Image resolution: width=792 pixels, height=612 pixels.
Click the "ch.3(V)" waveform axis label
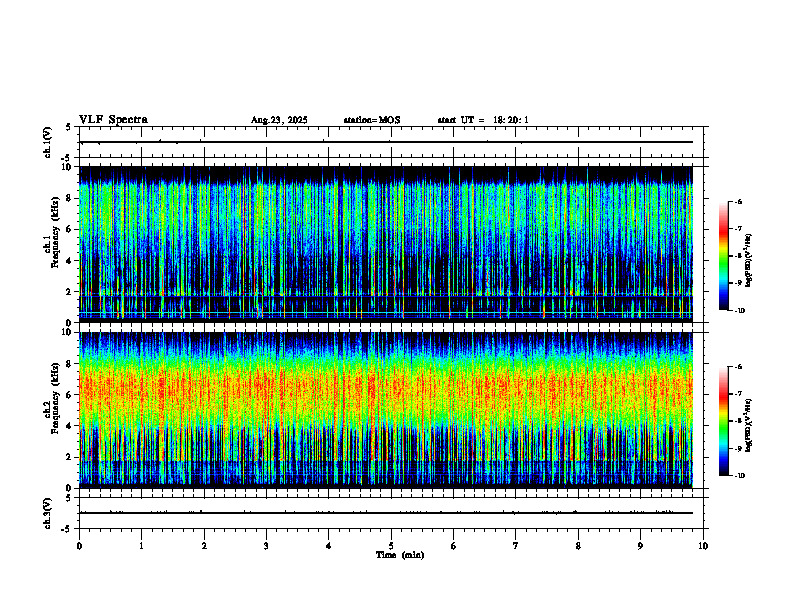click(47, 513)
